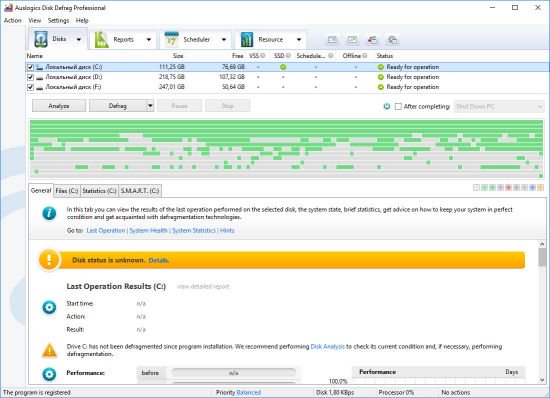
Task: Open the Shut Down PC combo box
Action: pos(499,106)
